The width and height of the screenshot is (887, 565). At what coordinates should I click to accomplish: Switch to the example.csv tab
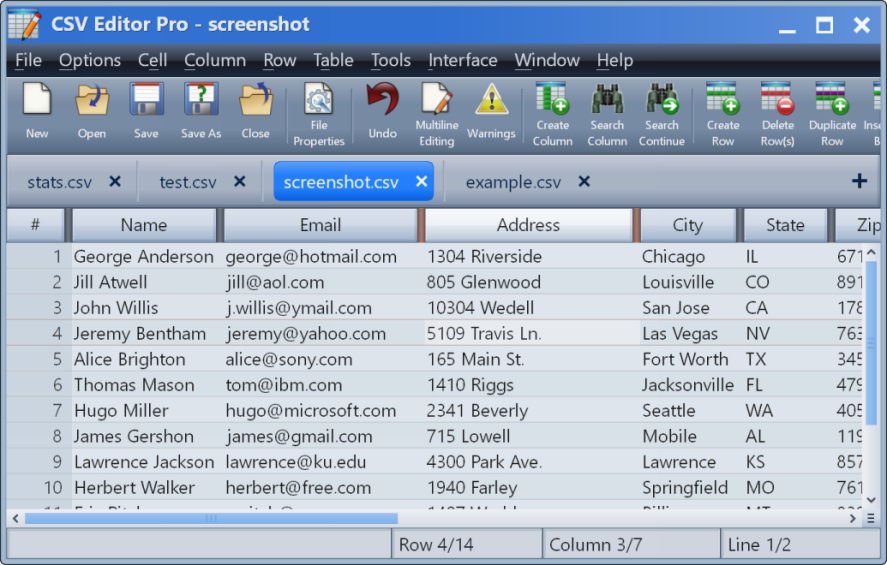(513, 182)
